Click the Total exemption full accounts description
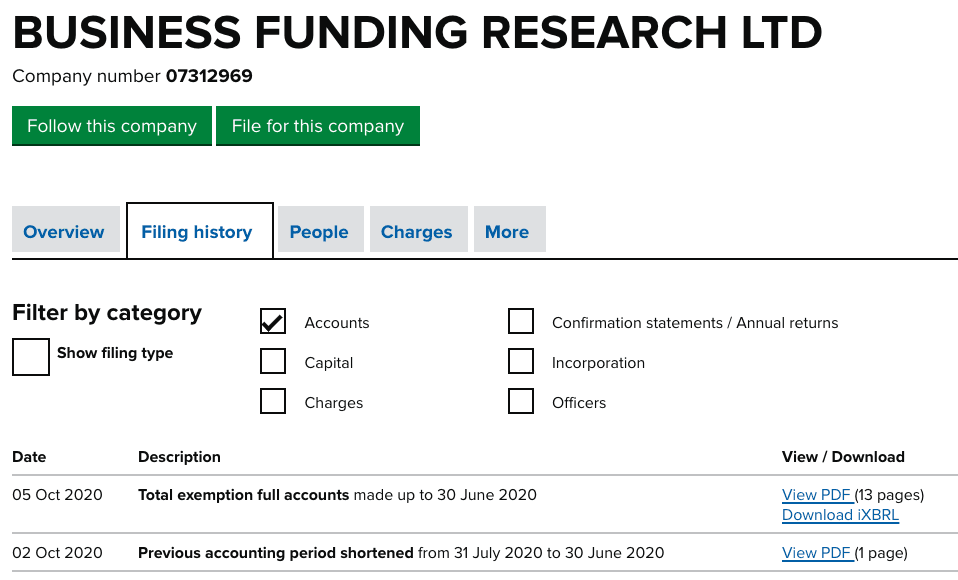 (x=337, y=494)
